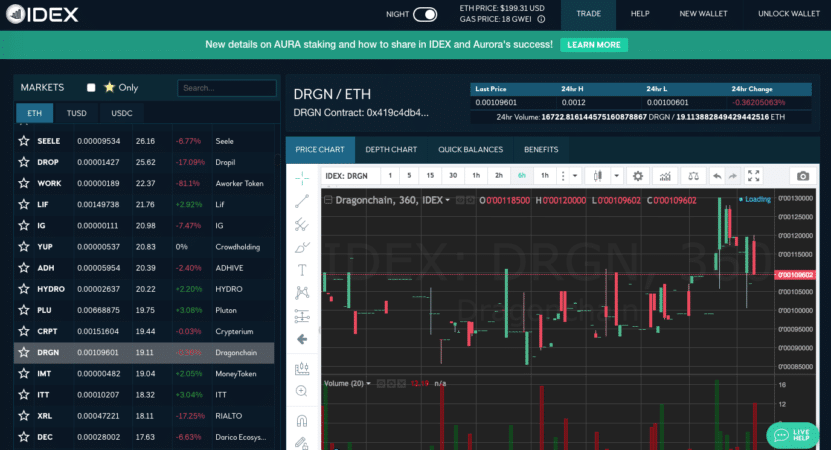Select the crosshair cursor tool
This screenshot has width=831, height=450.
click(x=302, y=178)
